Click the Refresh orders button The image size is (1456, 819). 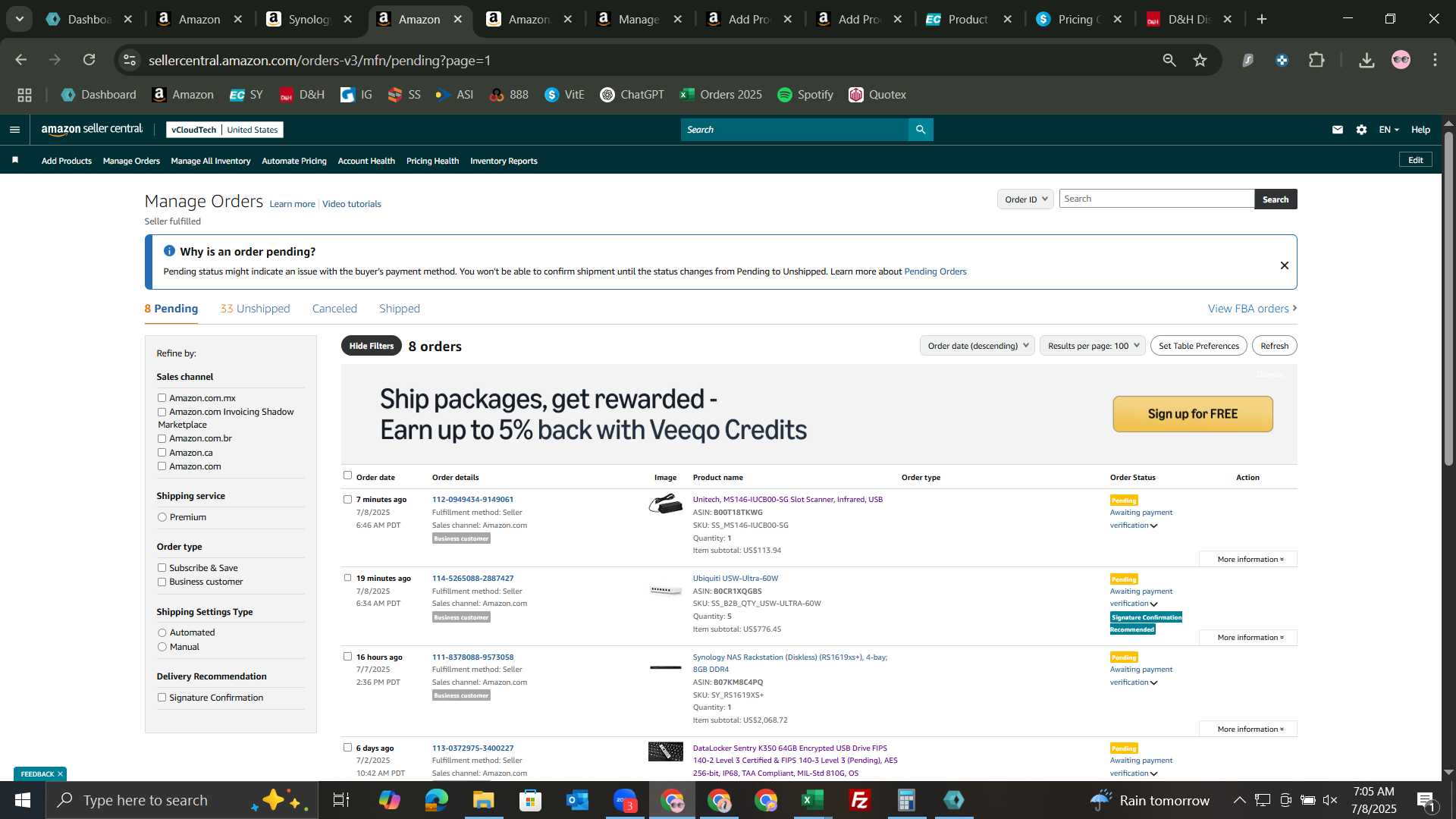[x=1275, y=346]
